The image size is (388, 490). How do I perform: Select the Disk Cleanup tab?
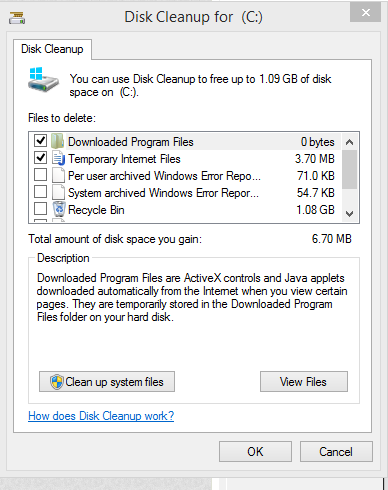[x=52, y=49]
